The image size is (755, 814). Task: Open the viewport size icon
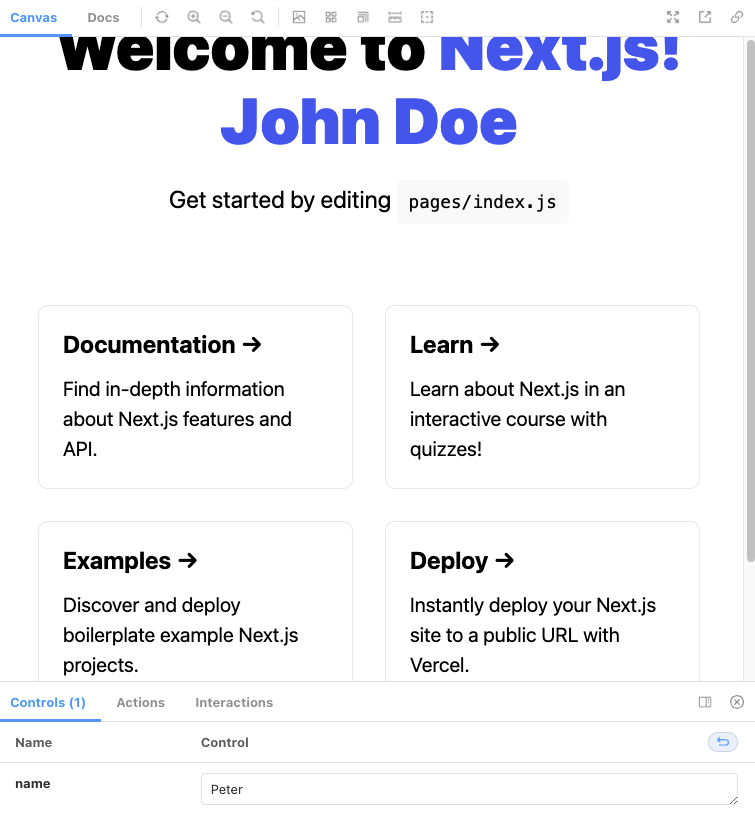coord(363,17)
